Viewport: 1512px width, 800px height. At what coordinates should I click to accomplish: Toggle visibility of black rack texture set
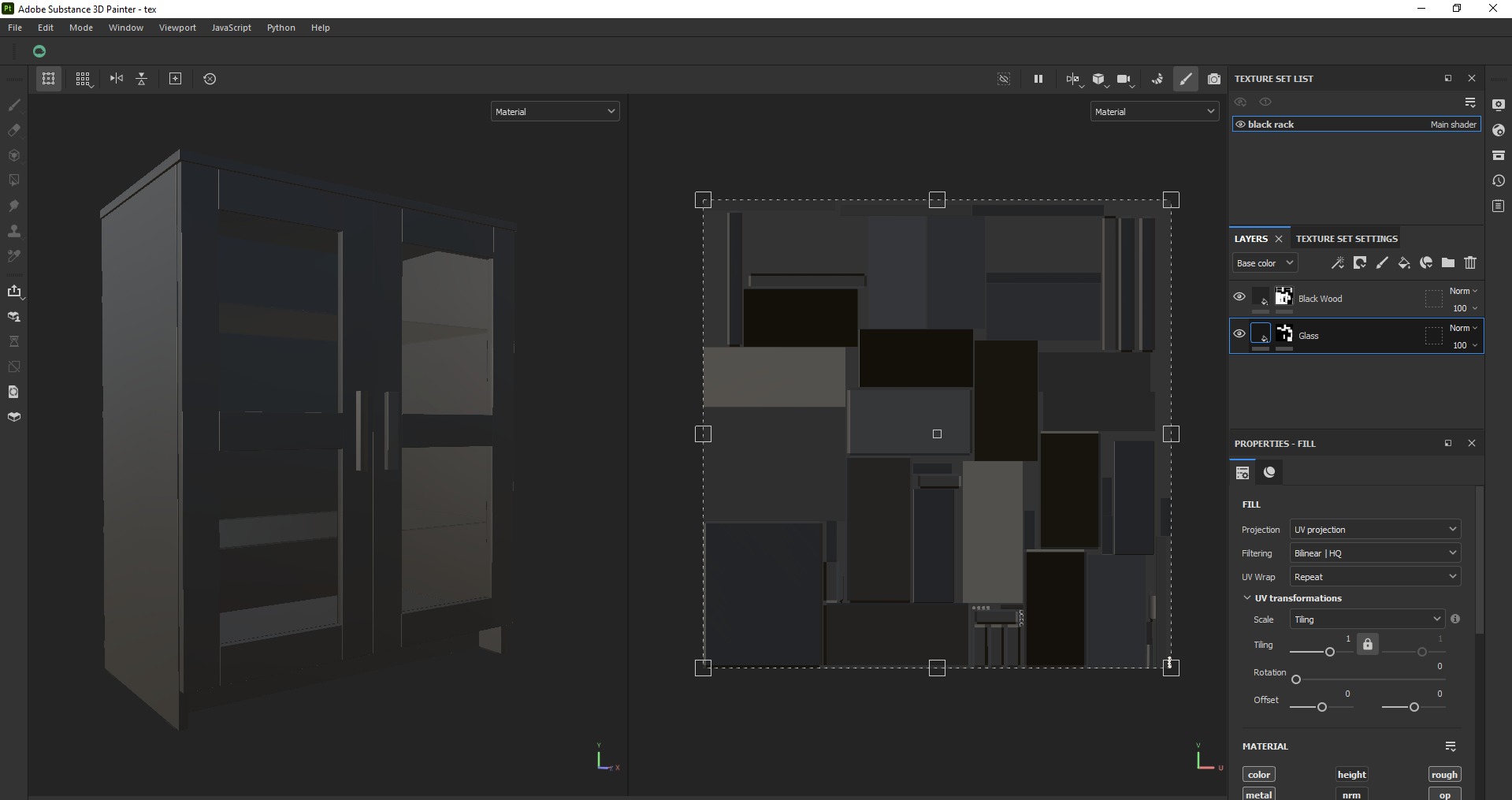point(1240,125)
